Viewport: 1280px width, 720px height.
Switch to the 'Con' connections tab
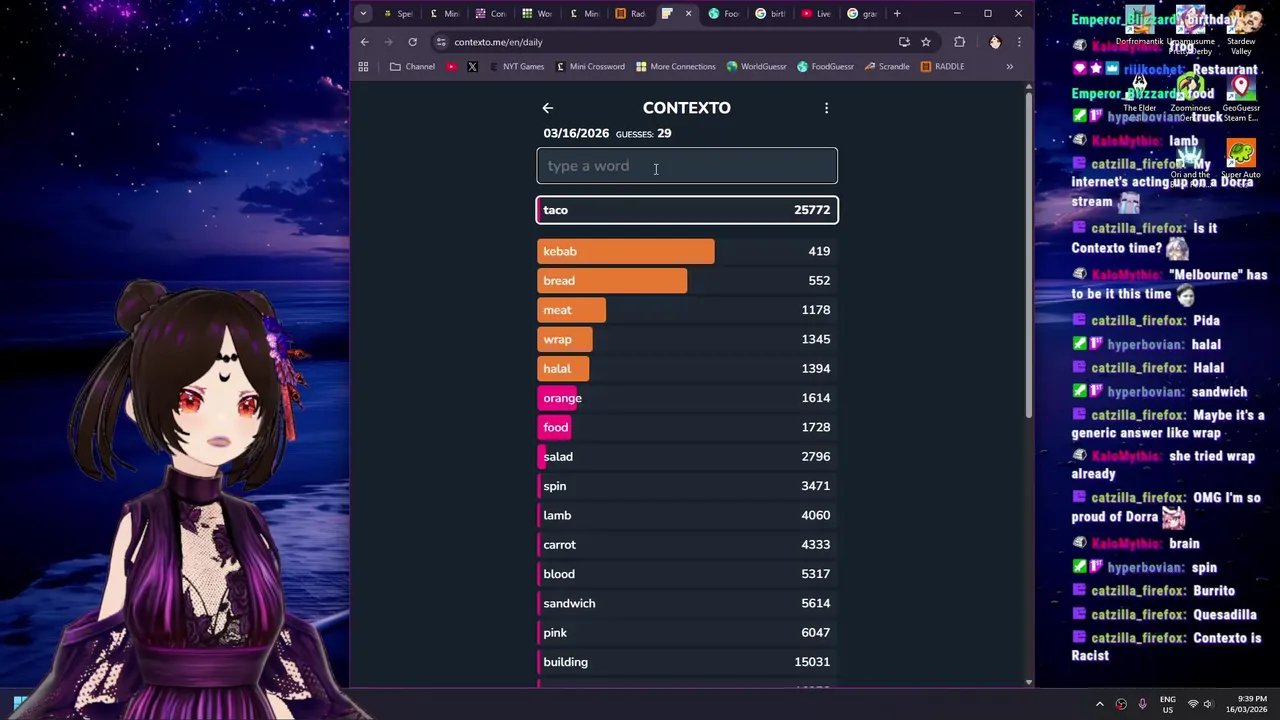pyautogui.click(x=489, y=13)
